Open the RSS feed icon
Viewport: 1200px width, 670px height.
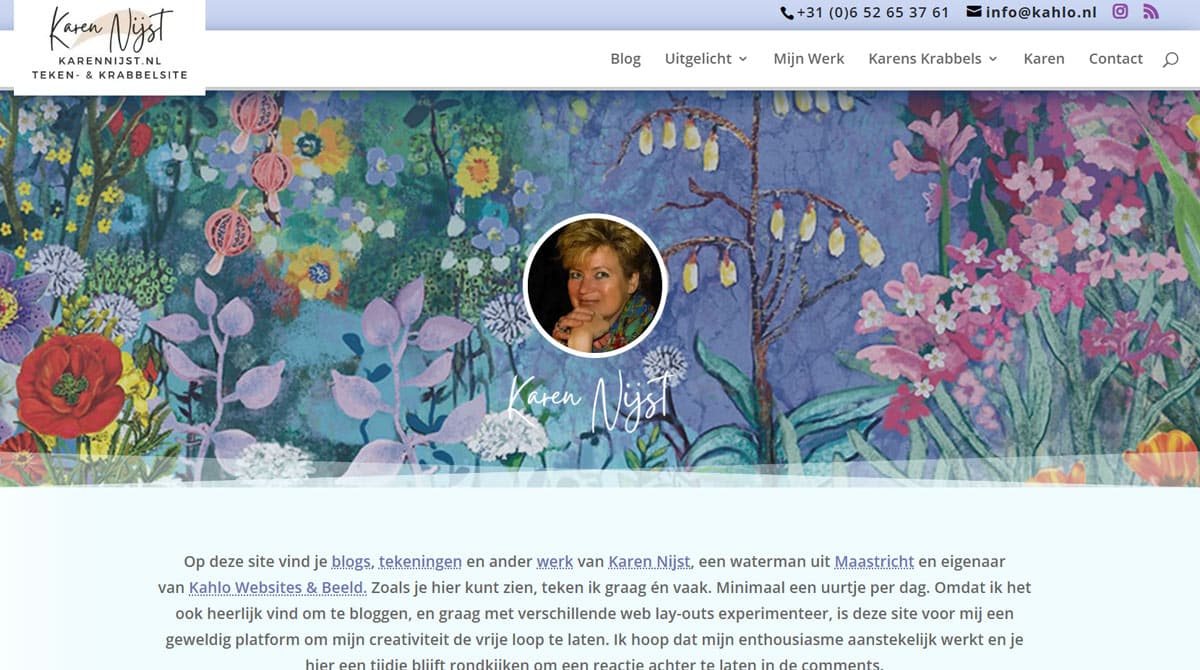(x=1151, y=12)
